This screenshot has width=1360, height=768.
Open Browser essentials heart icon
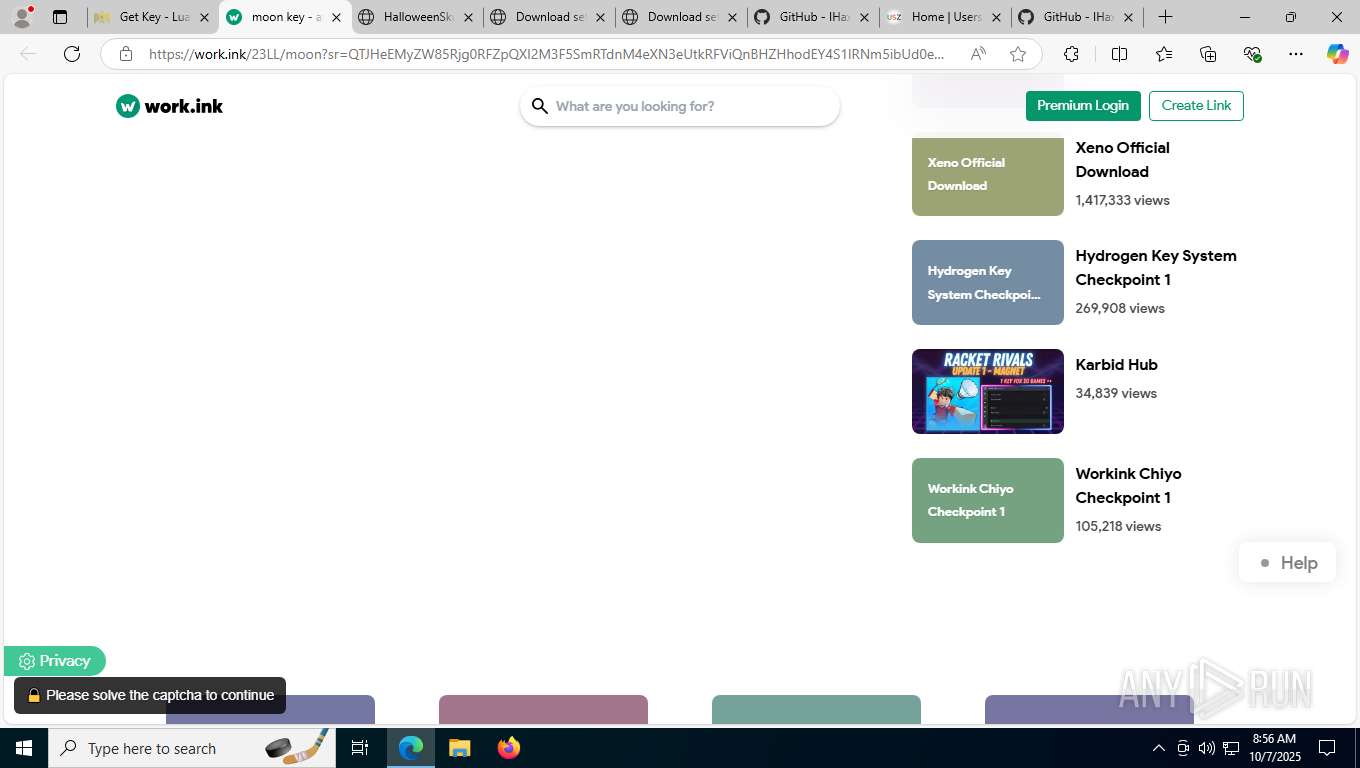click(x=1252, y=54)
